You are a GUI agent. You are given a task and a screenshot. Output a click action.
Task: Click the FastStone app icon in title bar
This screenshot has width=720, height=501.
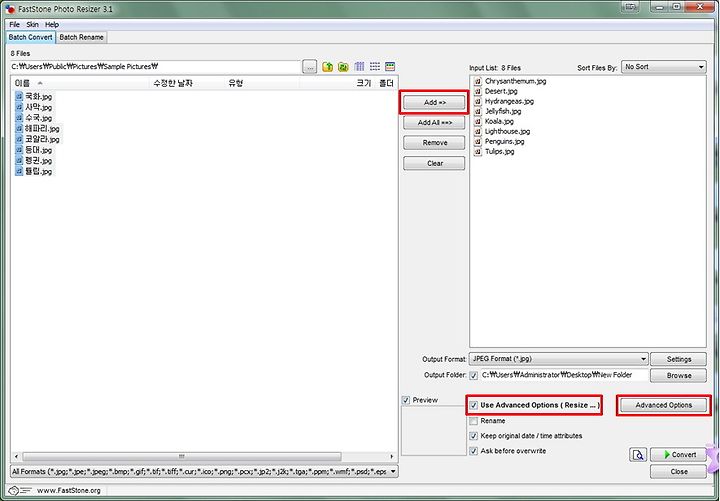pos(10,9)
